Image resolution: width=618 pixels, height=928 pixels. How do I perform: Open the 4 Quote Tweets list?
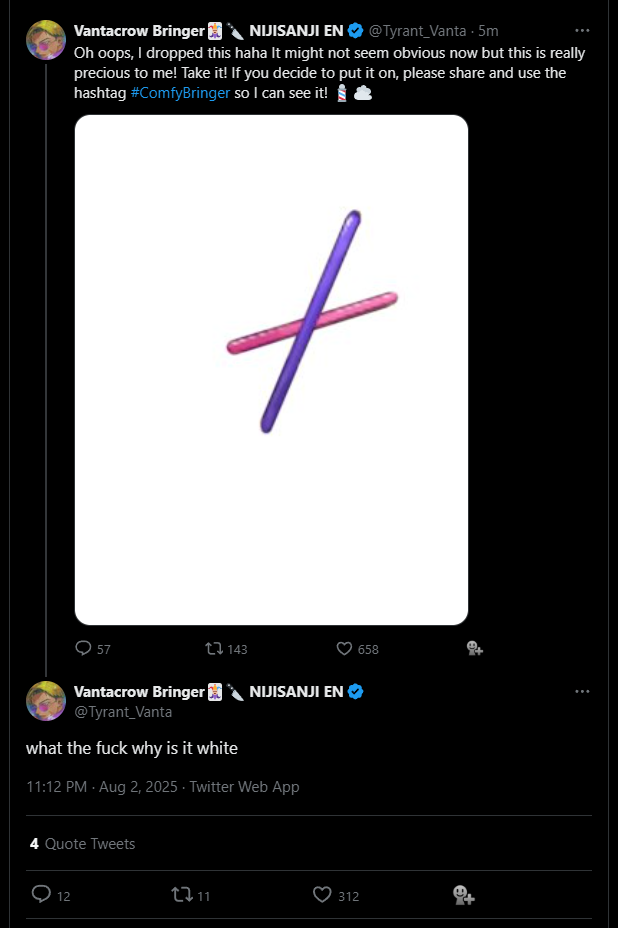[x=82, y=843]
